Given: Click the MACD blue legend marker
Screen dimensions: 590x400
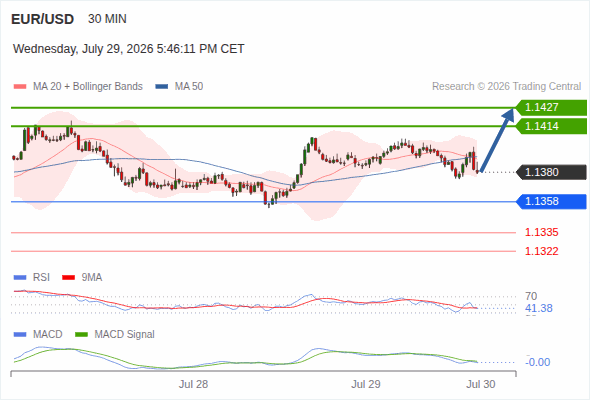Looking at the screenshot, I should click(x=20, y=335).
